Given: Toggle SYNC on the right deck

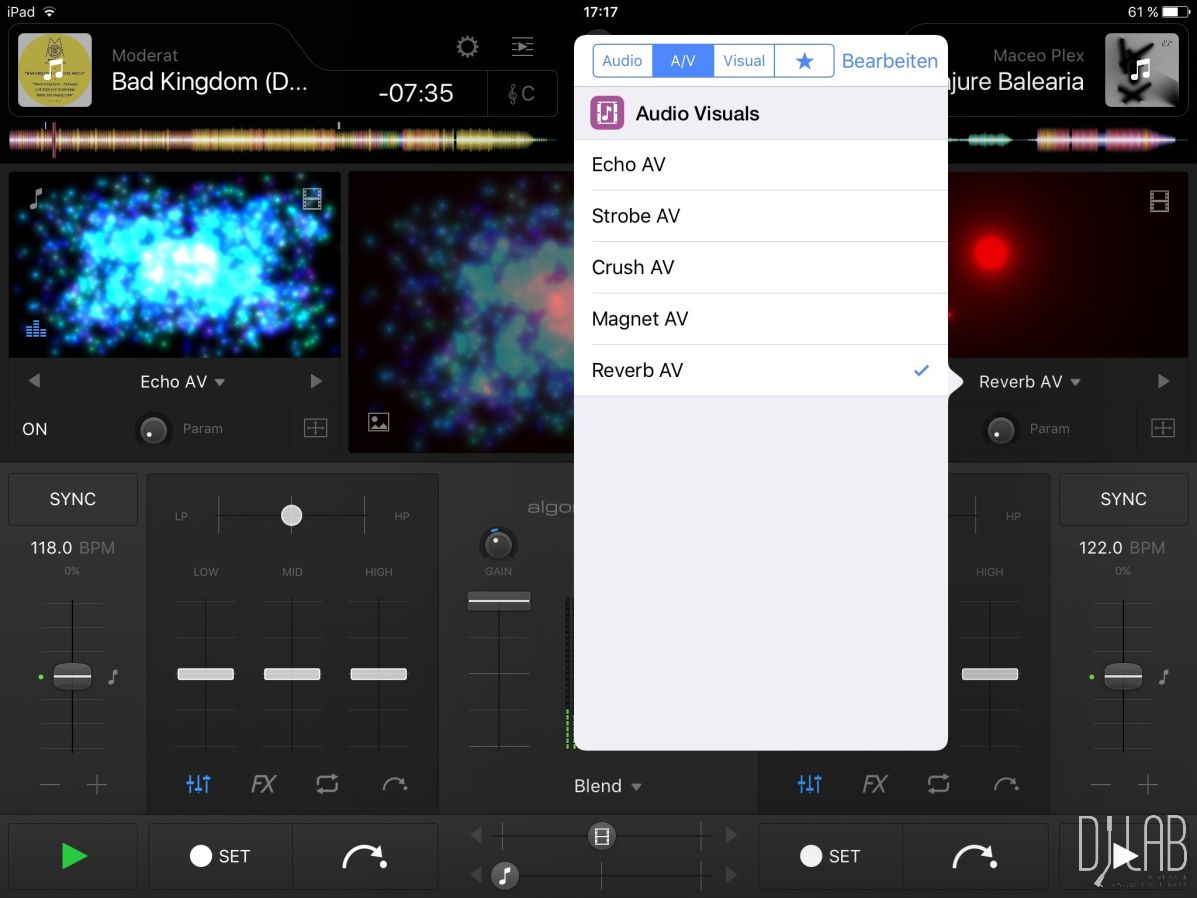Looking at the screenshot, I should tap(1123, 499).
